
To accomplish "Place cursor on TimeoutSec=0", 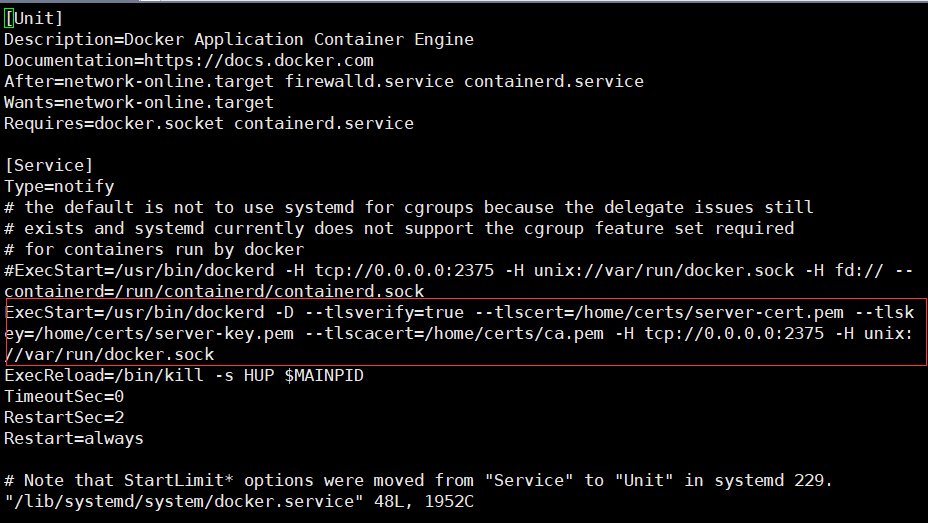I will [64, 396].
